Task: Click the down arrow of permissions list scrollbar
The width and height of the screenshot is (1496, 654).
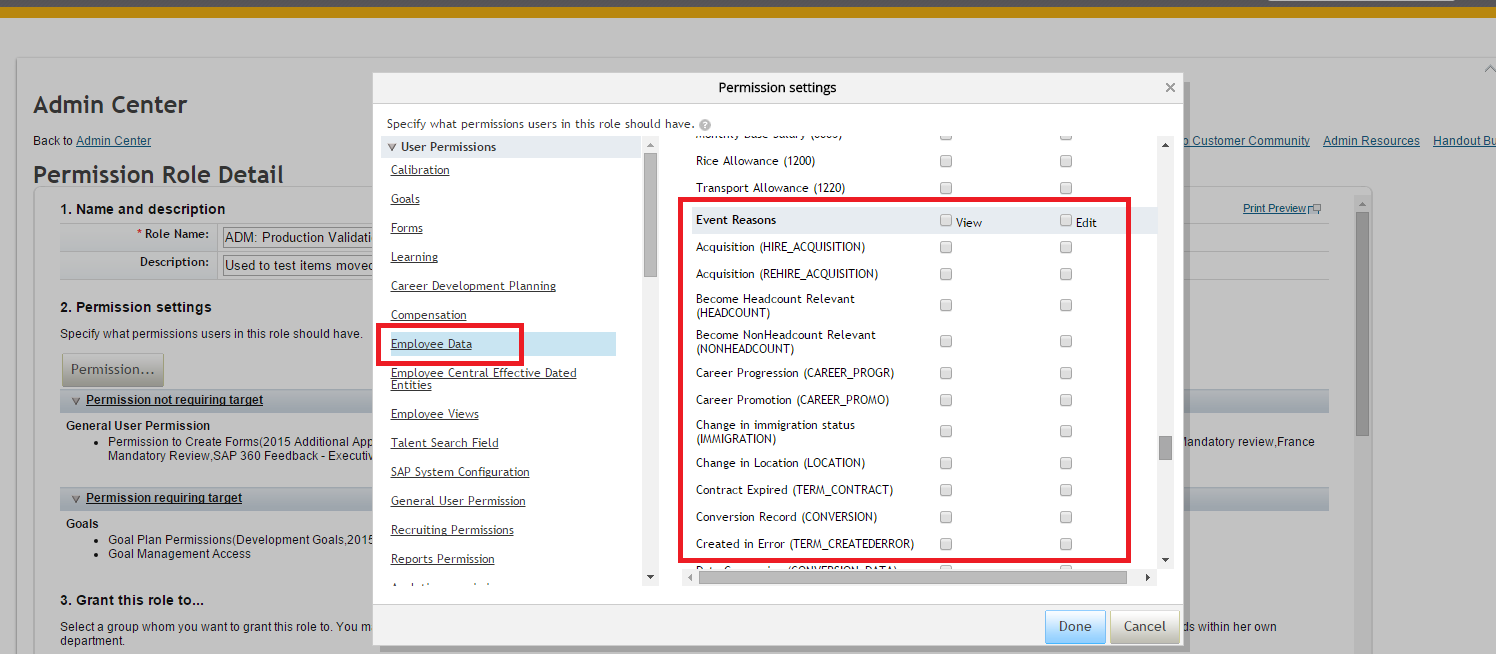Action: point(1165,560)
